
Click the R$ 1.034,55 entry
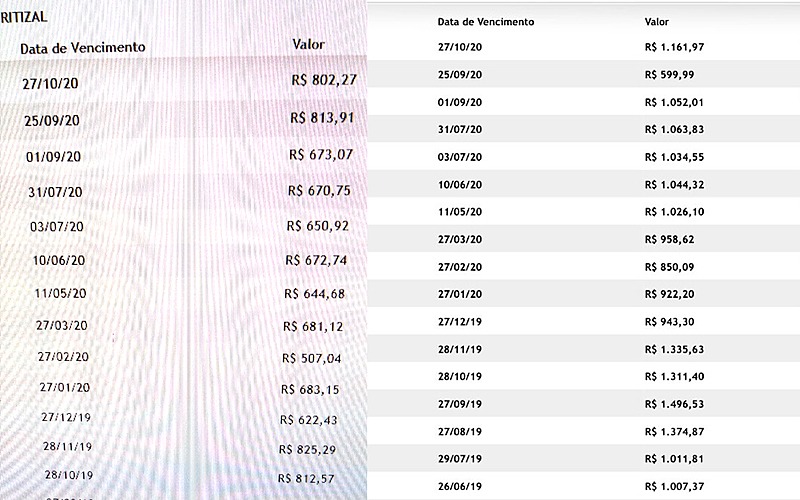click(x=674, y=157)
